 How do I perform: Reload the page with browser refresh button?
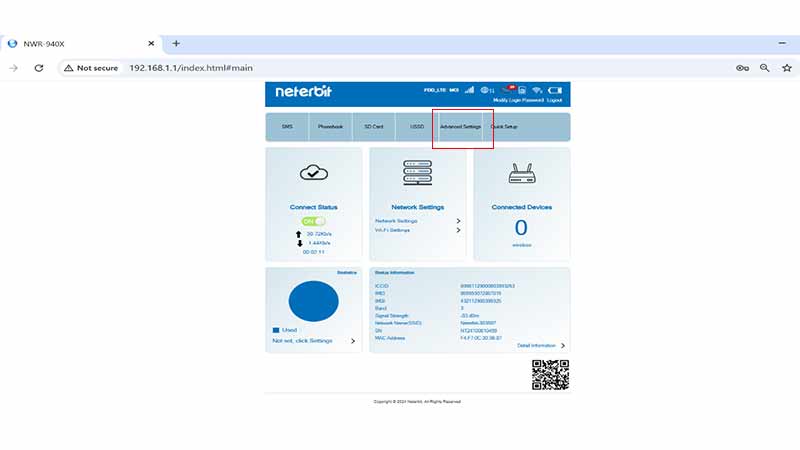pyautogui.click(x=39, y=68)
